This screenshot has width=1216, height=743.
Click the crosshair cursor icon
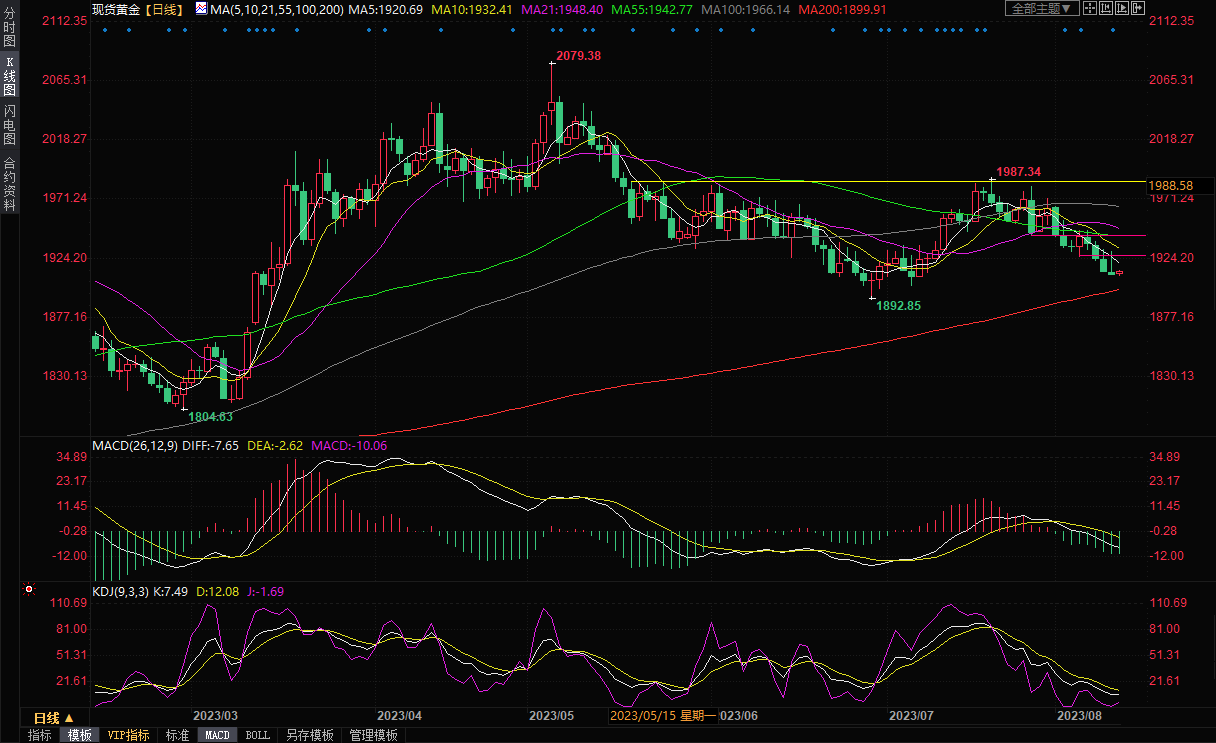1091,8
